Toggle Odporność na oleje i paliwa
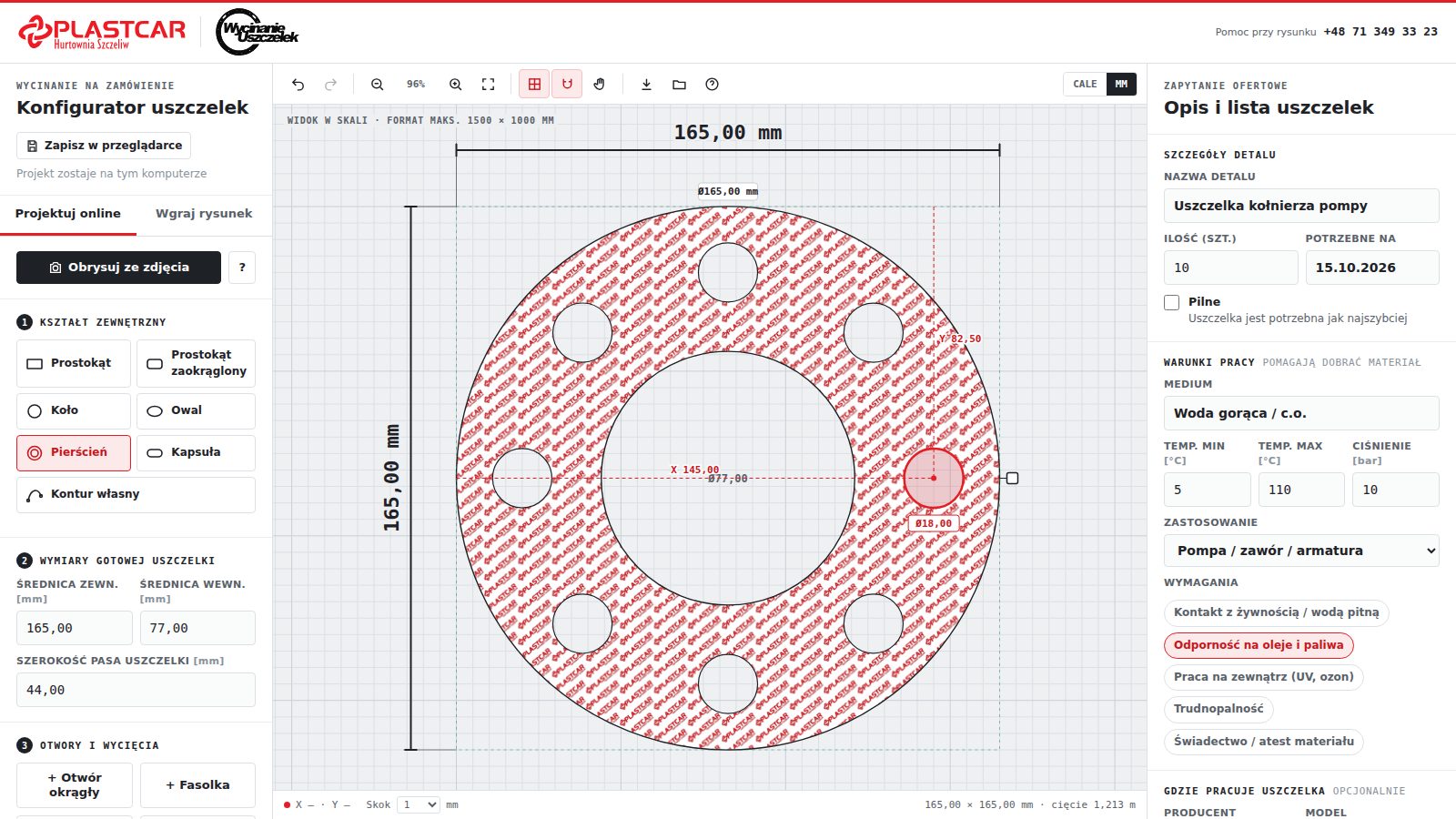 (1259, 645)
